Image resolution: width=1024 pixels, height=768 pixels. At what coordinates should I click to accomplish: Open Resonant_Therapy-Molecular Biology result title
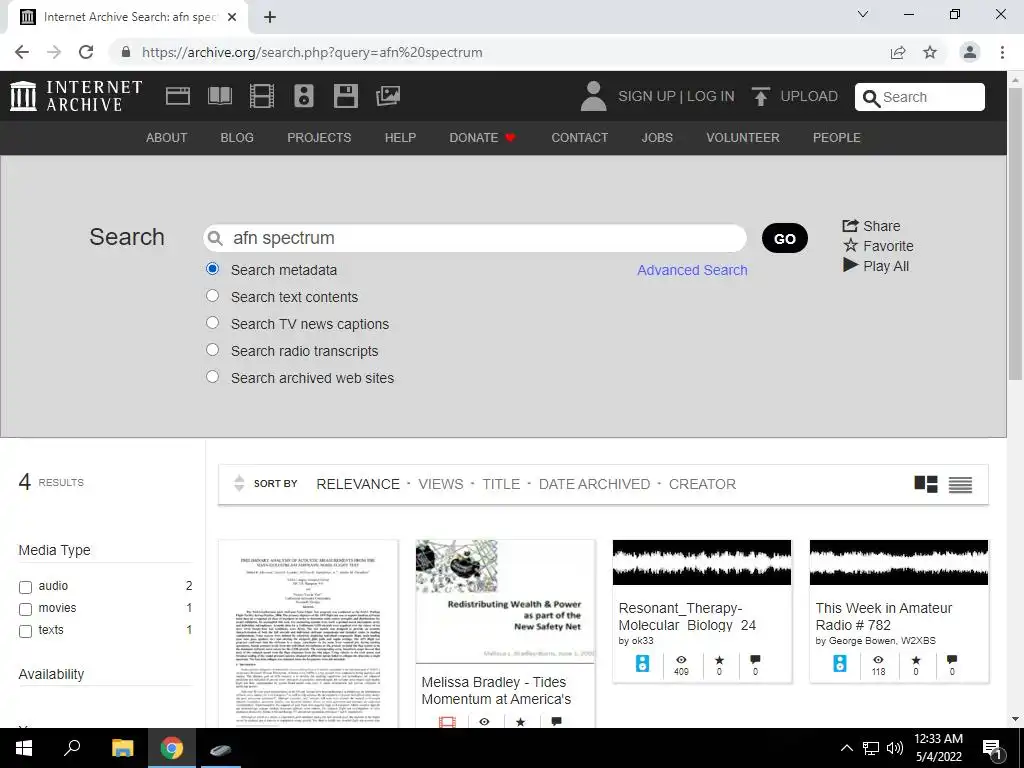coord(687,616)
